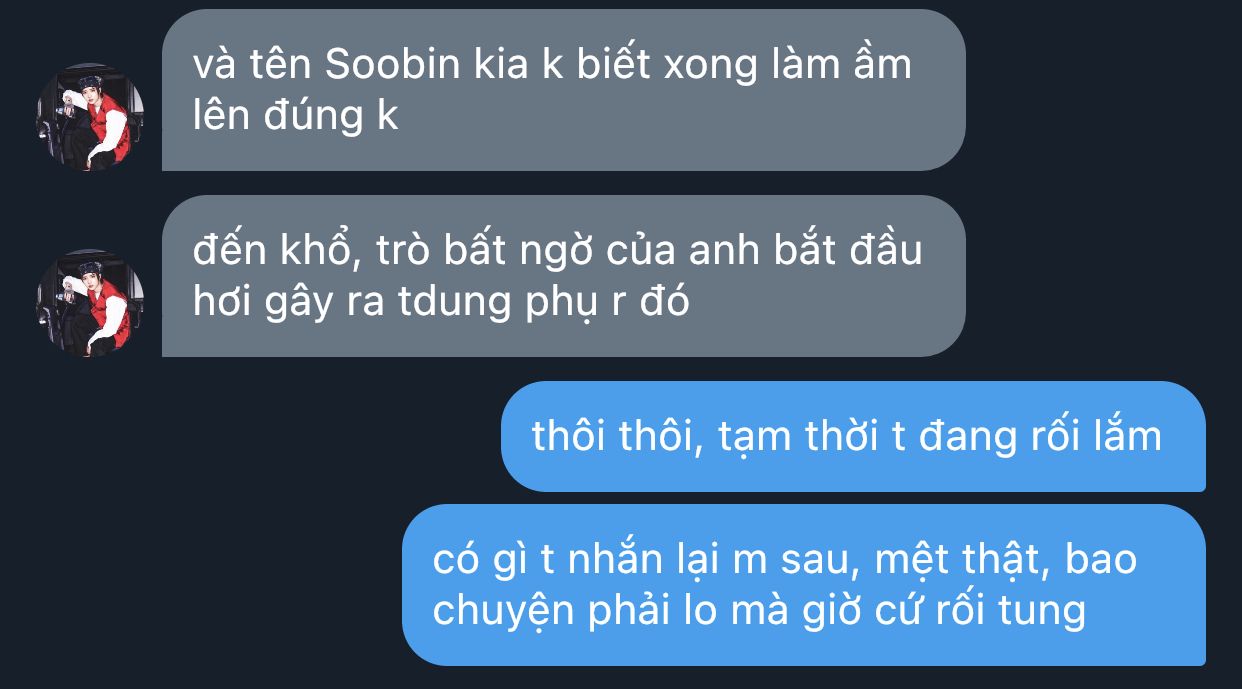This screenshot has width=1242, height=689.
Task: Select the blue bubble starting "có gì t nhắn"
Action: pos(804,585)
